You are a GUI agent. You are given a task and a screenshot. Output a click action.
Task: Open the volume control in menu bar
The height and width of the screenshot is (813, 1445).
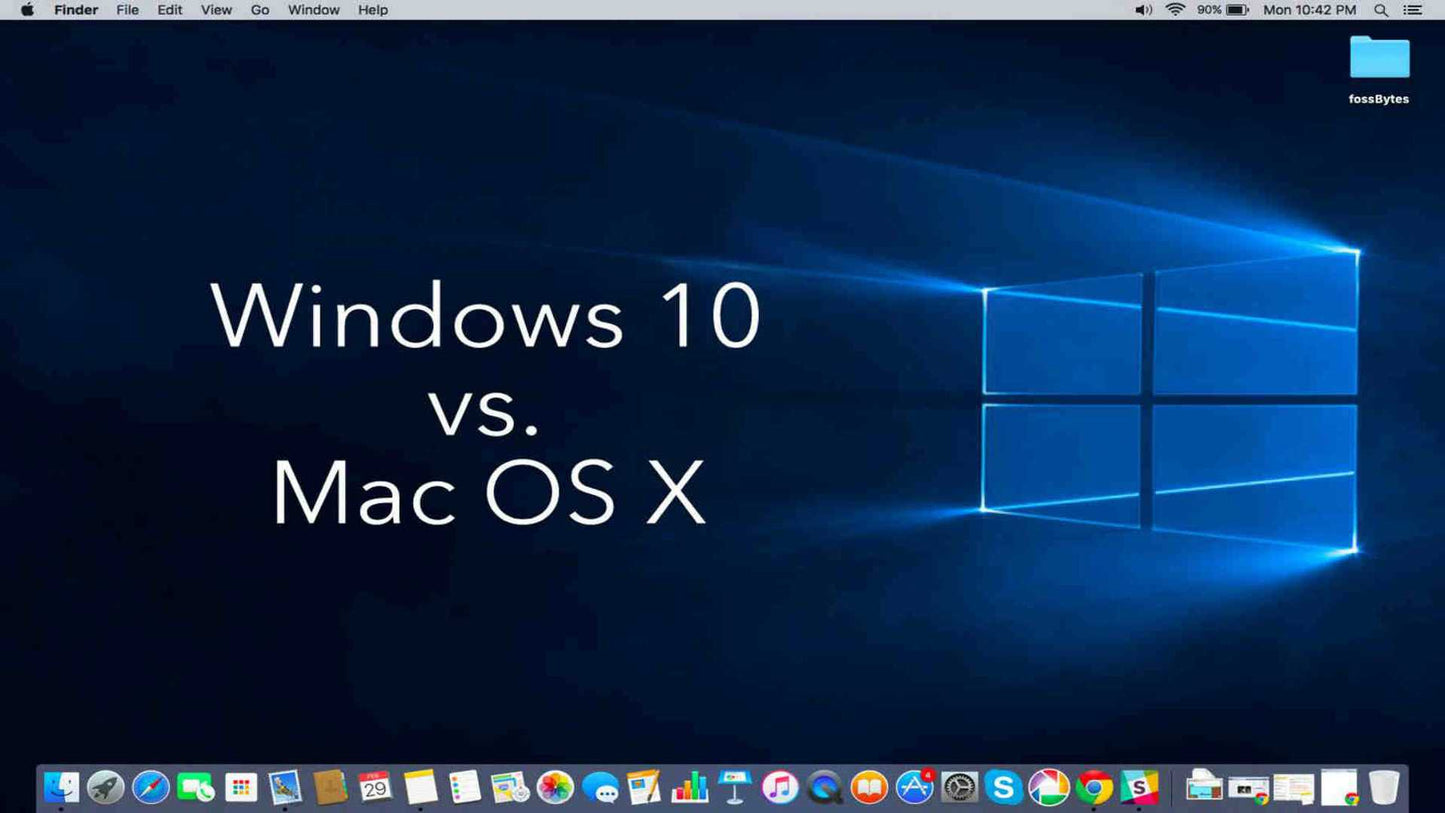[1143, 10]
